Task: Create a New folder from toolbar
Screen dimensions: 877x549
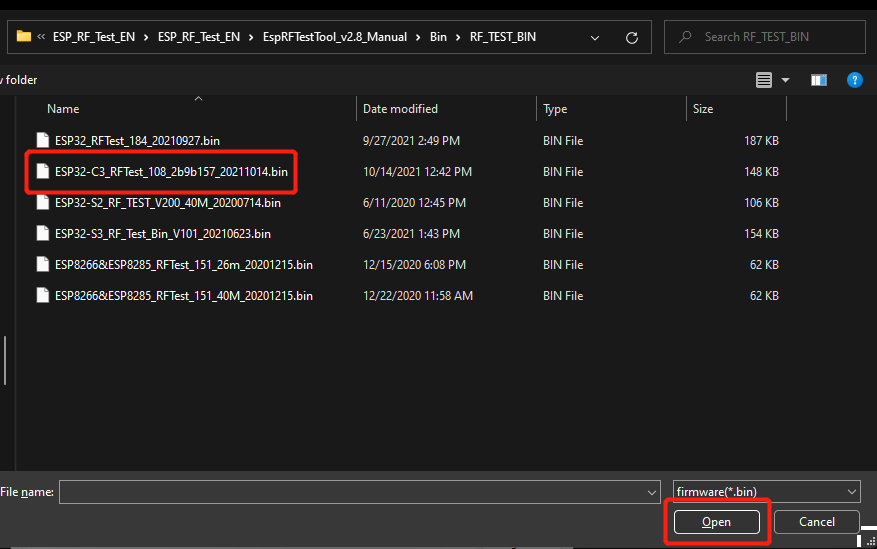Action: coord(18,80)
